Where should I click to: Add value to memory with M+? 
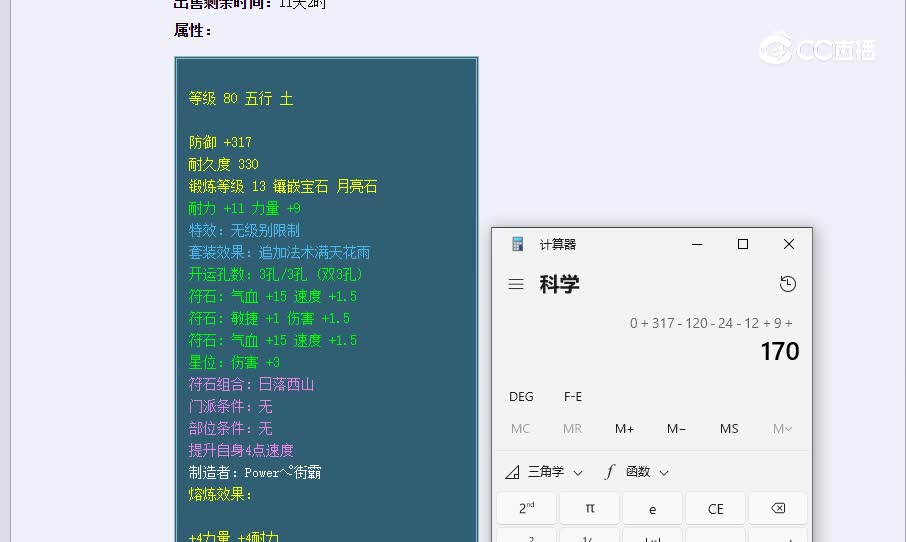click(x=624, y=429)
